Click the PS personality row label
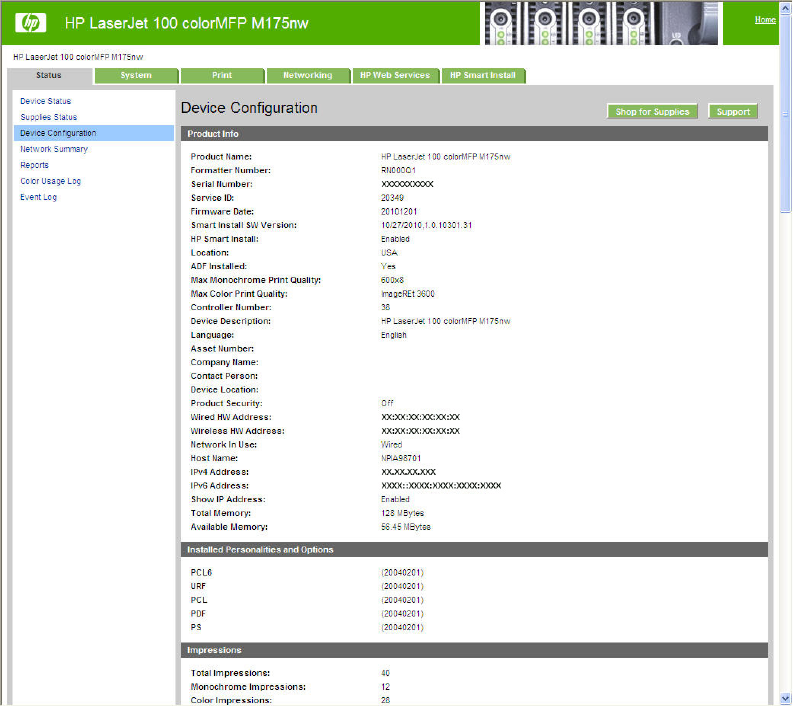 point(196,627)
